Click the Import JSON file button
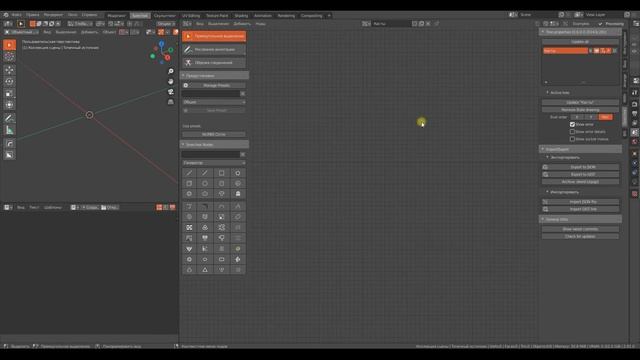Image resolution: width=640 pixels, height=360 pixels. click(580, 202)
